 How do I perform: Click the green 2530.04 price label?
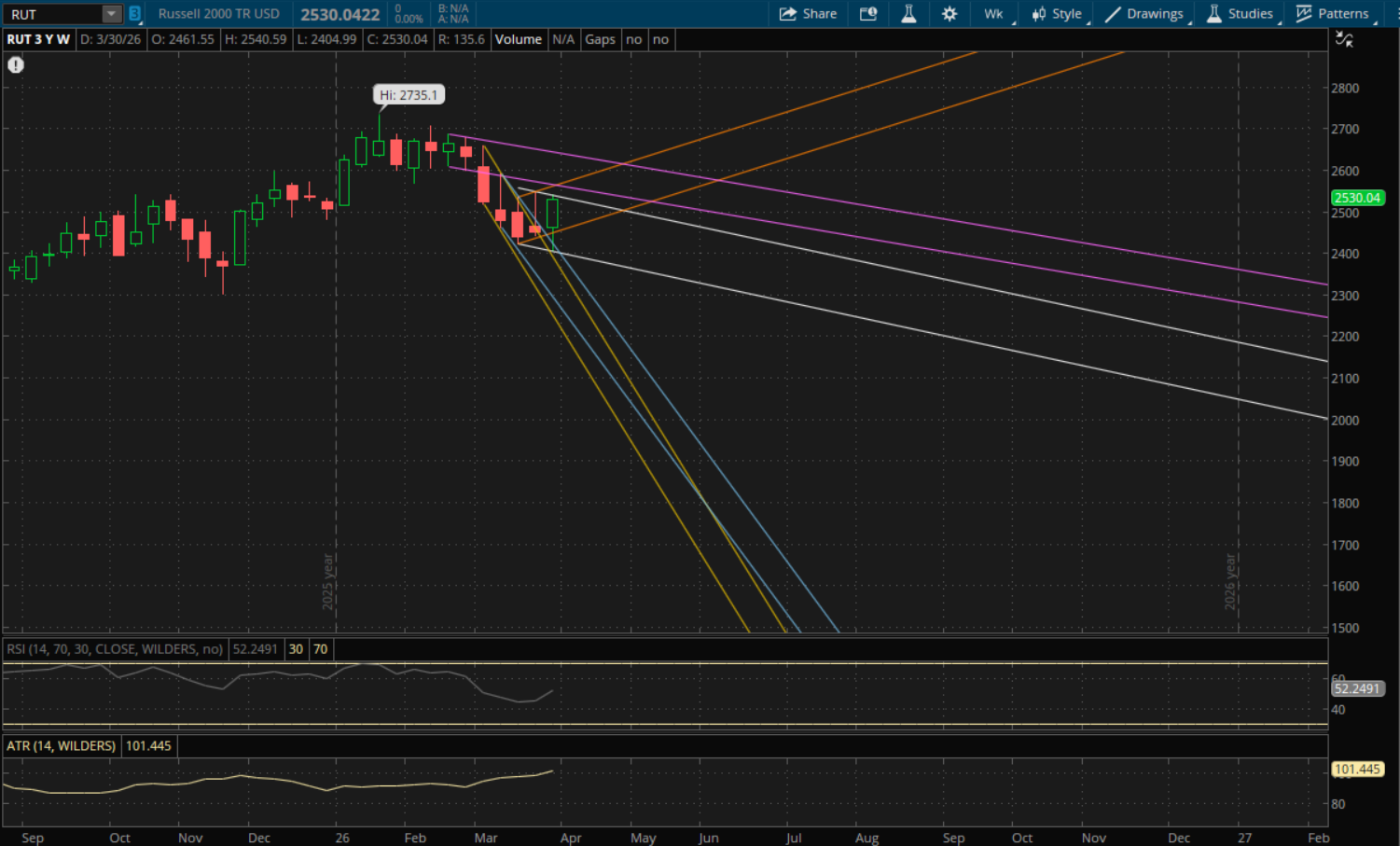pyautogui.click(x=1357, y=198)
